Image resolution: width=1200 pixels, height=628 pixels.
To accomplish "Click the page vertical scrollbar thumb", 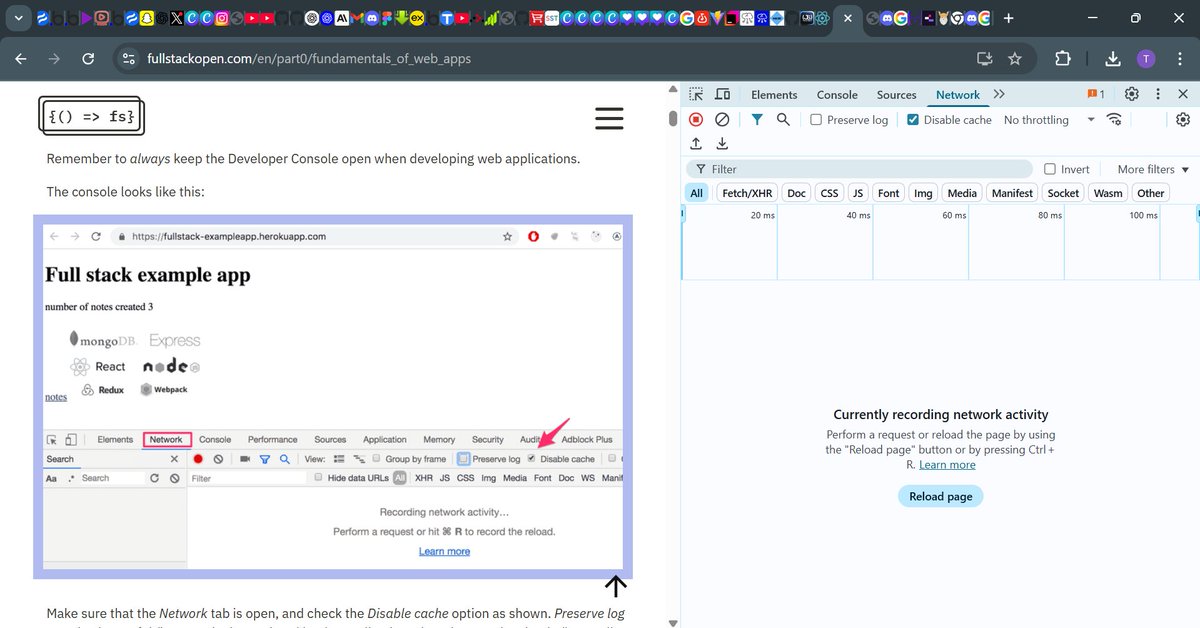I will coord(673,118).
